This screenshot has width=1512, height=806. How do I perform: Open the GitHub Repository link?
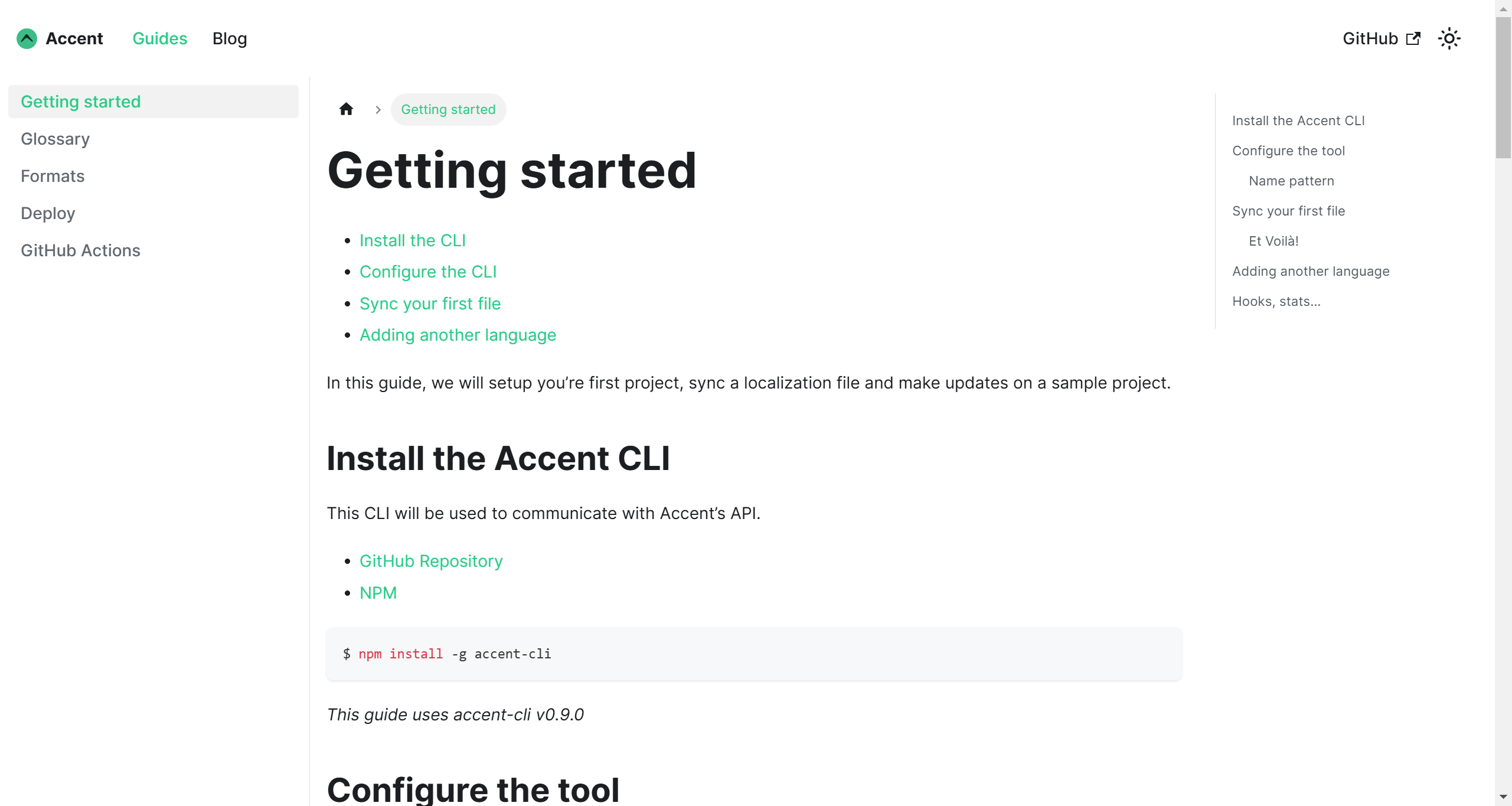click(430, 561)
